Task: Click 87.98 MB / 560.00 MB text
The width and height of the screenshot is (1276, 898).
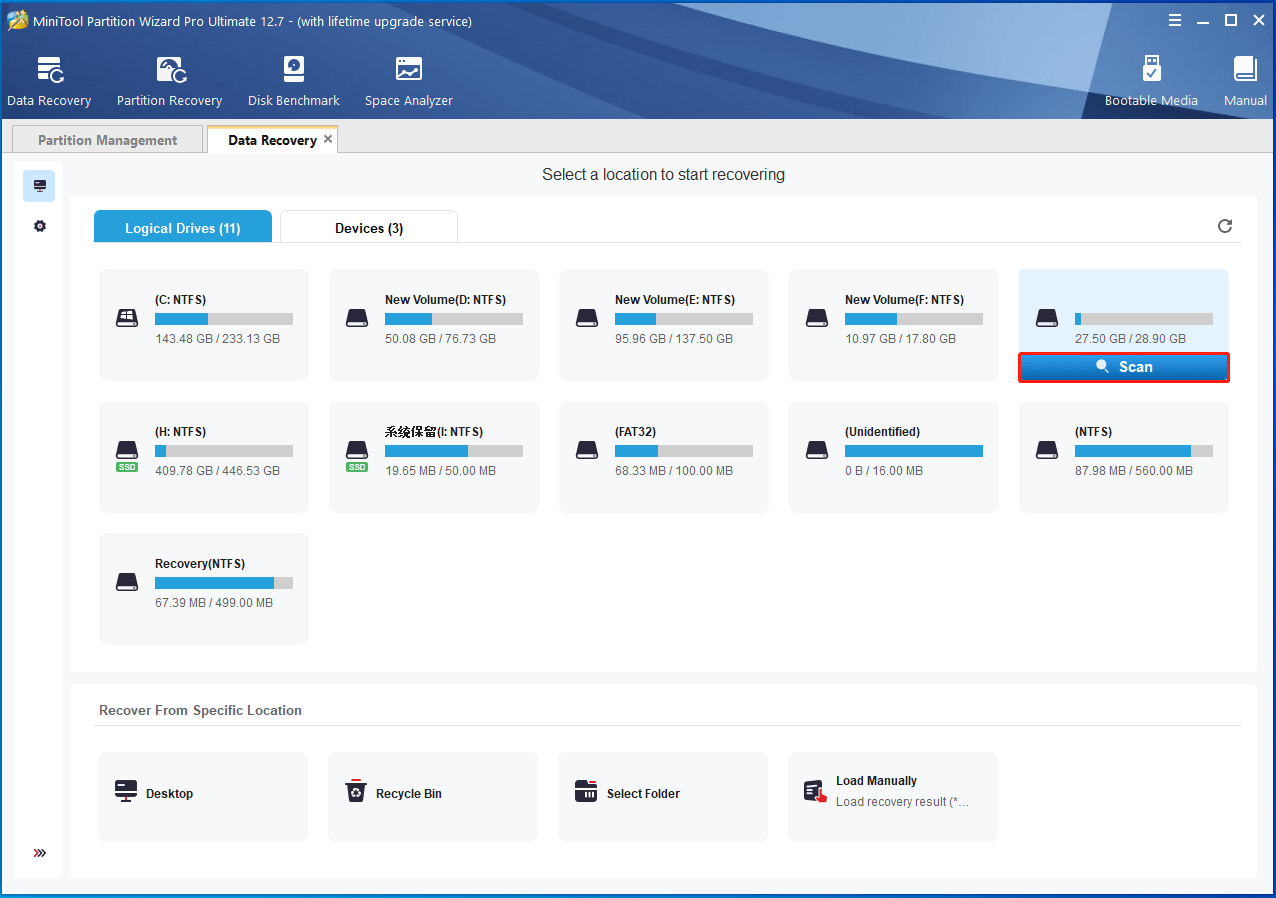Action: pos(1134,471)
